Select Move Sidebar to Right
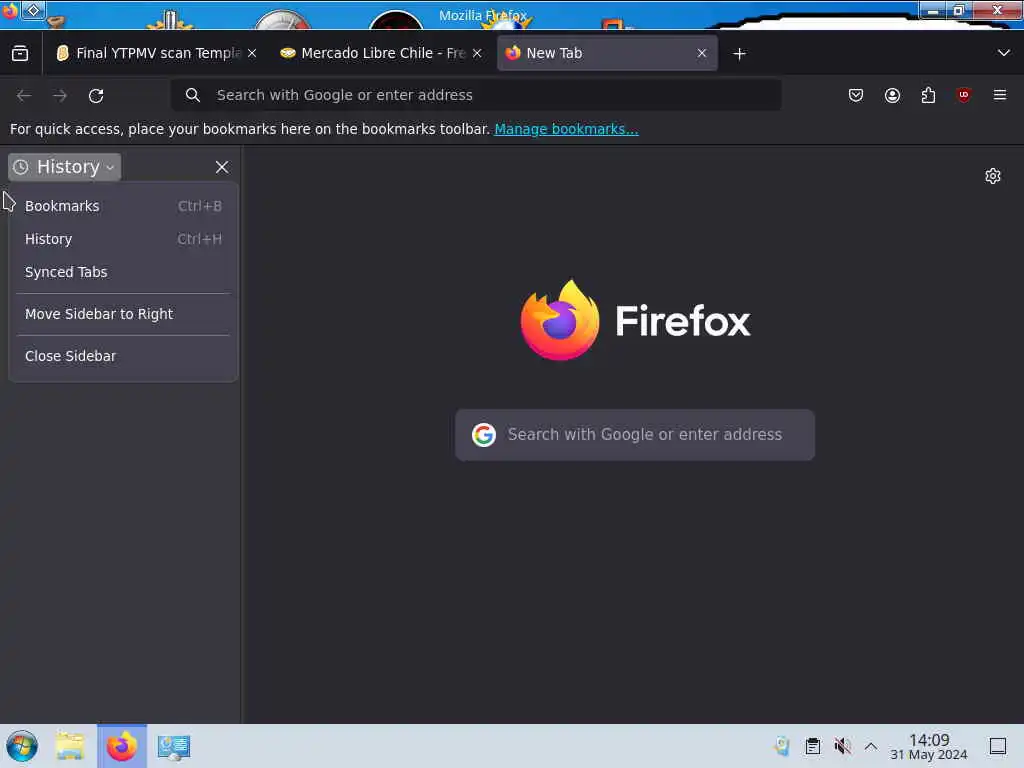Viewport: 1024px width, 768px height. 123,314
